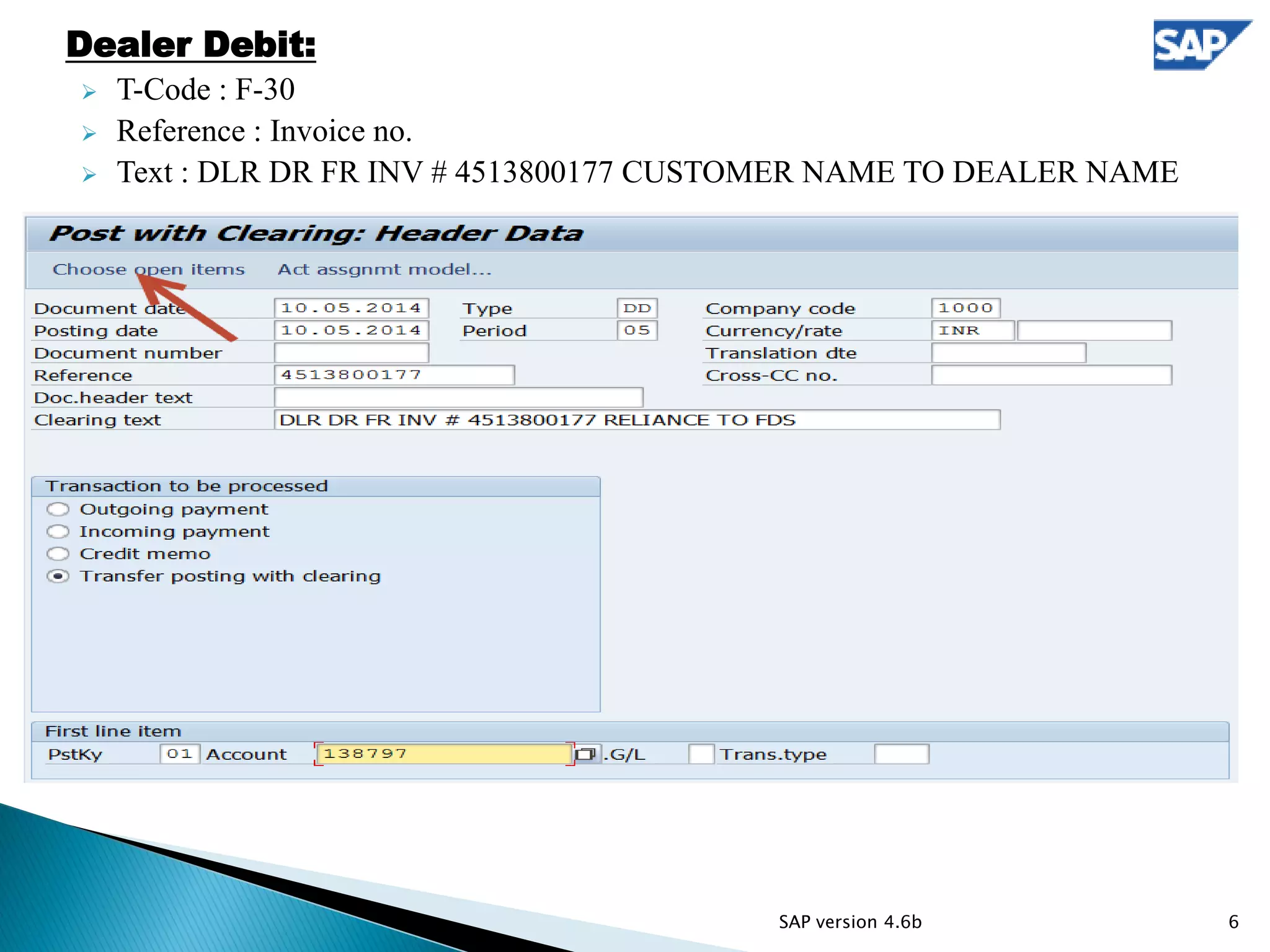Select Transfer posting with clearing option
The width and height of the screenshot is (1270, 952).
[58, 576]
